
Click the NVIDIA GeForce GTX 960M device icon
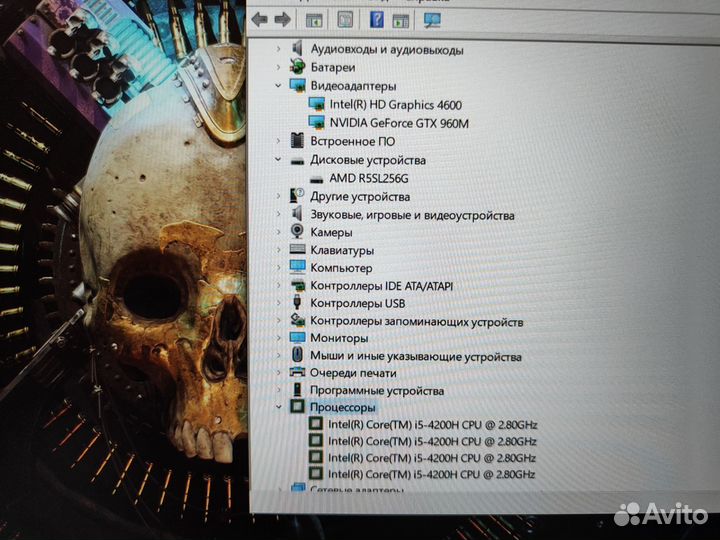(x=316, y=123)
